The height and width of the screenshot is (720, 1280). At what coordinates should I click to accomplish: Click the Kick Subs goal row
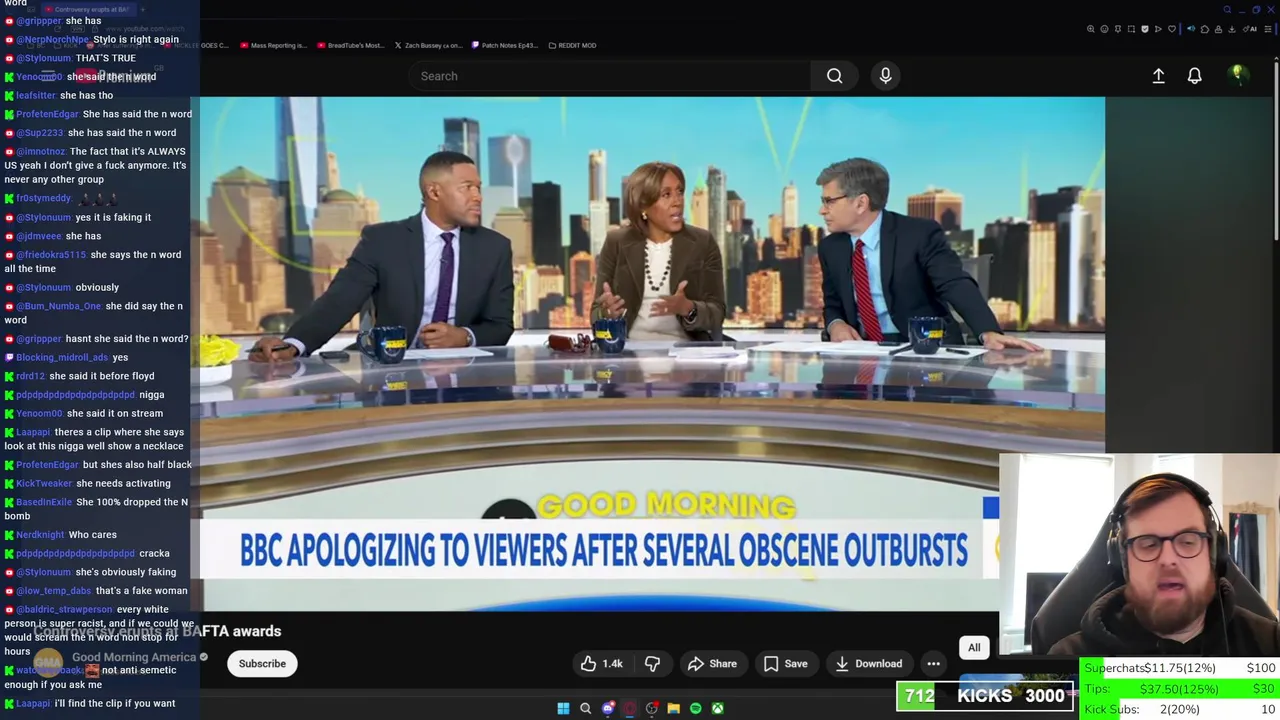[x=1179, y=709]
